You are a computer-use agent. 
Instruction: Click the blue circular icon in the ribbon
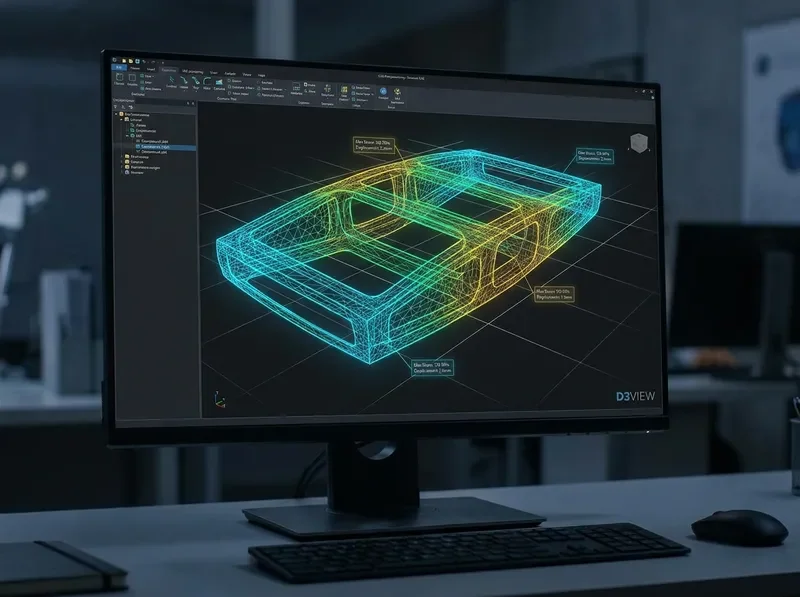pyautogui.click(x=383, y=91)
